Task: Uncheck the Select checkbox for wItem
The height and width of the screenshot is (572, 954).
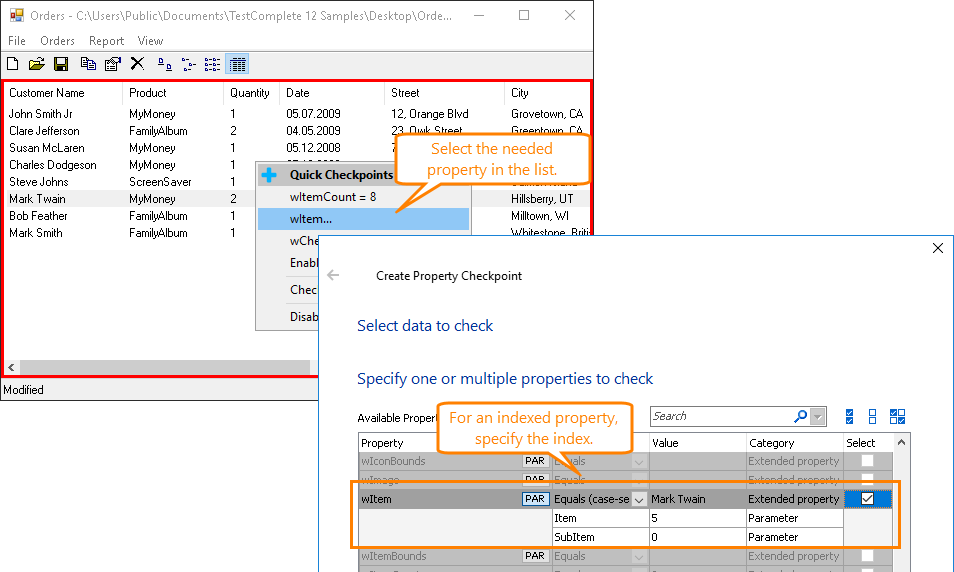Action: [867, 499]
